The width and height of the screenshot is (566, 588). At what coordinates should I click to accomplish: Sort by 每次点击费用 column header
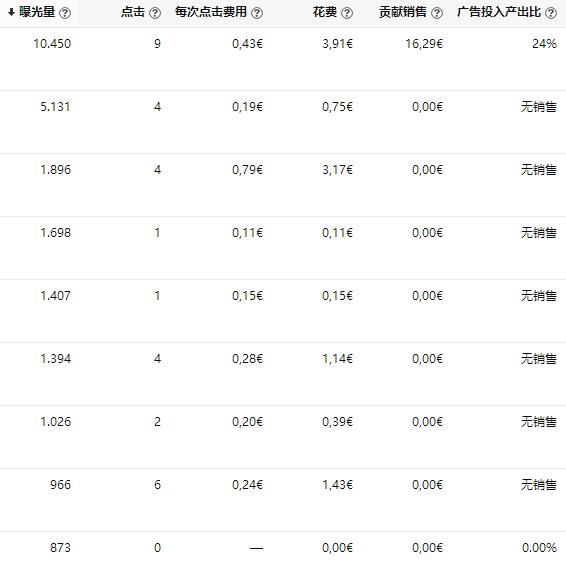[x=211, y=12]
